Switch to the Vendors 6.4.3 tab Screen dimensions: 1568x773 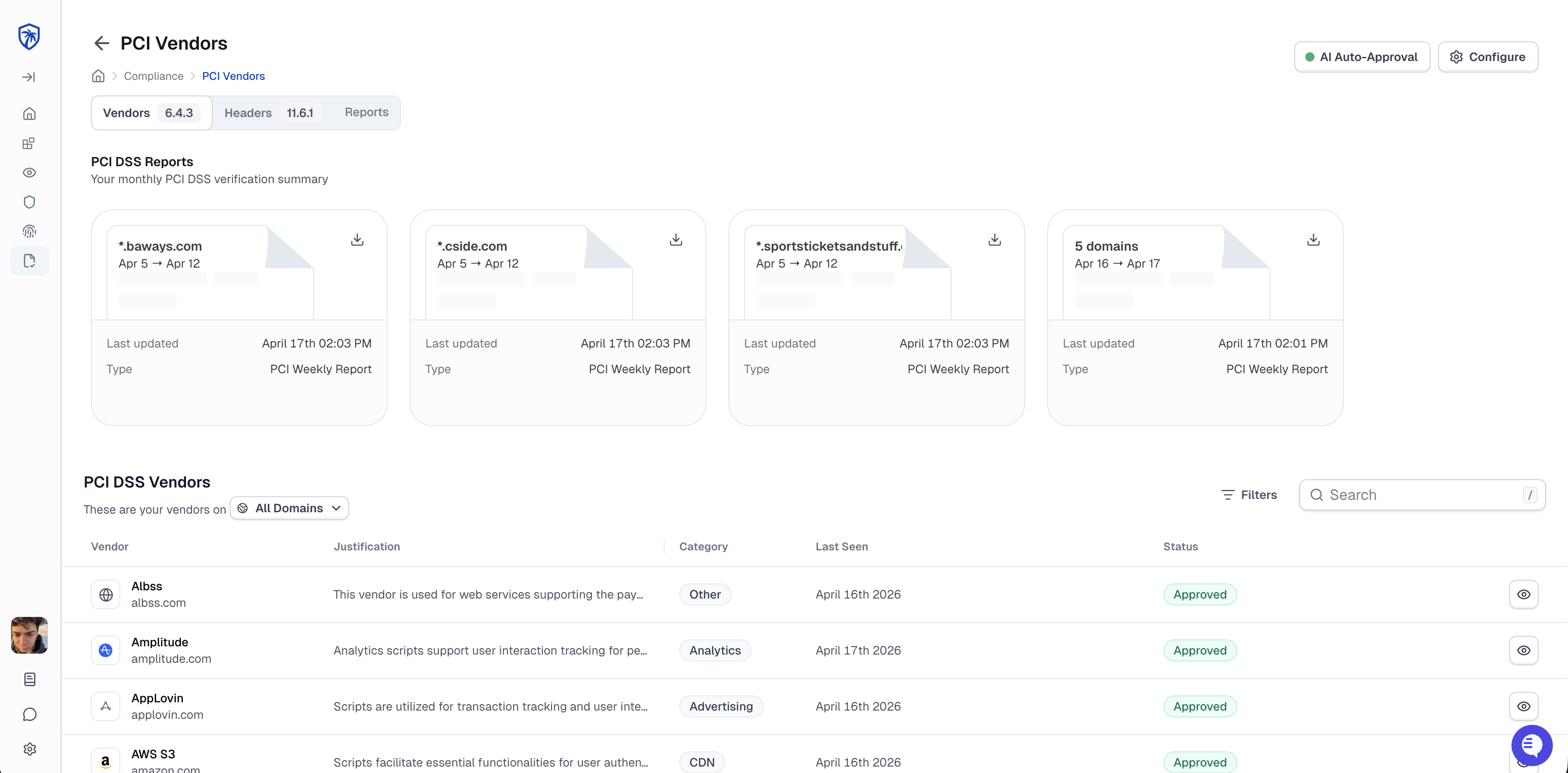tap(151, 113)
